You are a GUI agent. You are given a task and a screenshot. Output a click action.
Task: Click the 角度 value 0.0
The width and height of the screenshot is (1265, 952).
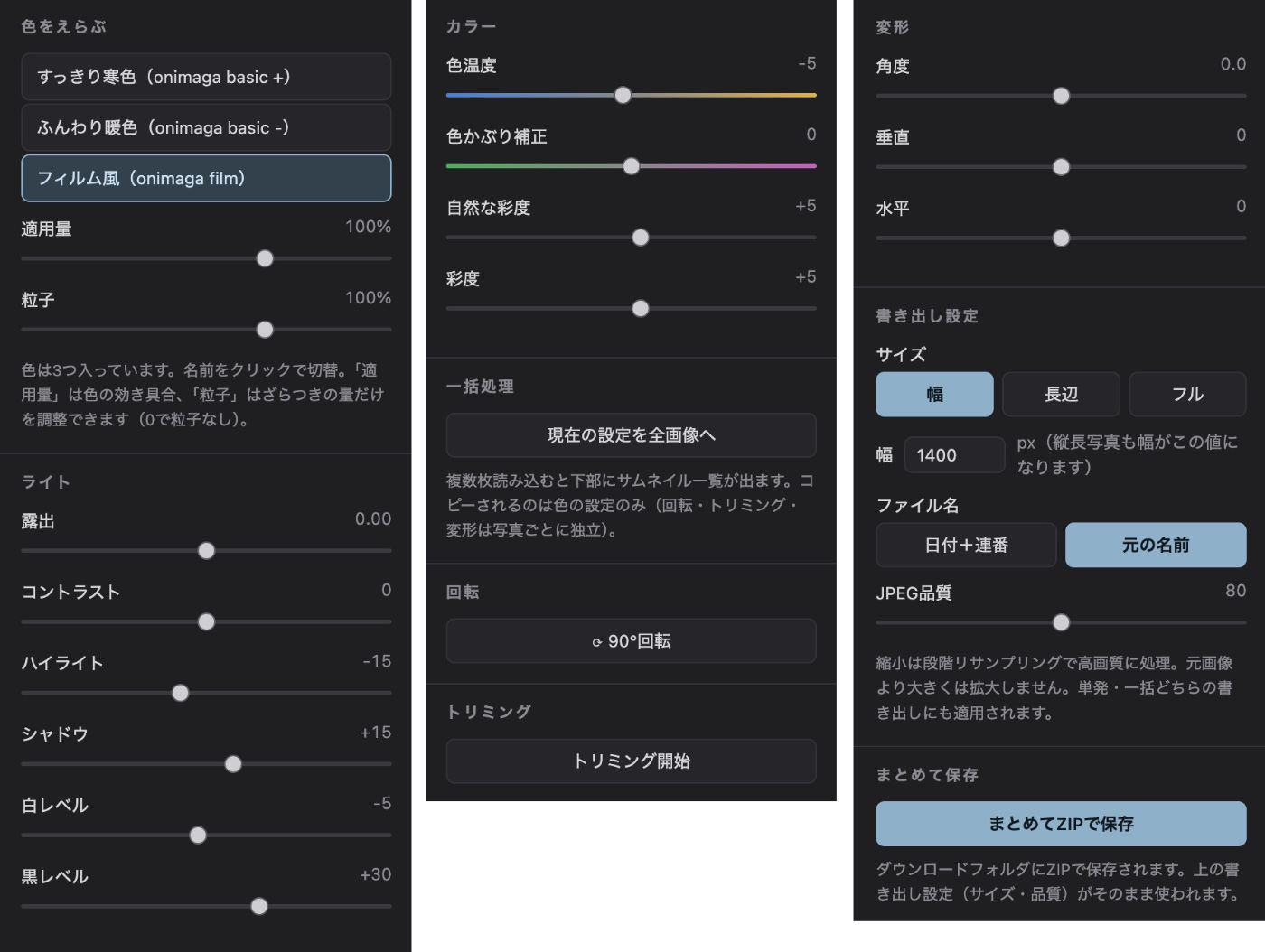tap(1232, 64)
